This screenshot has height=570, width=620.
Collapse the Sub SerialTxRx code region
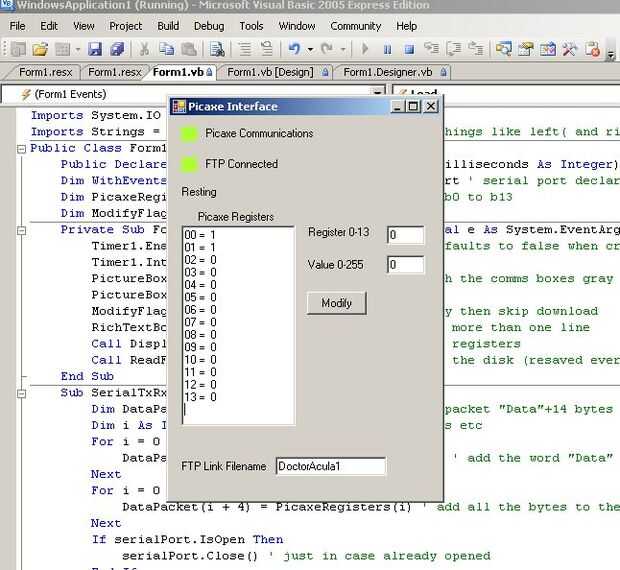pos(20,393)
